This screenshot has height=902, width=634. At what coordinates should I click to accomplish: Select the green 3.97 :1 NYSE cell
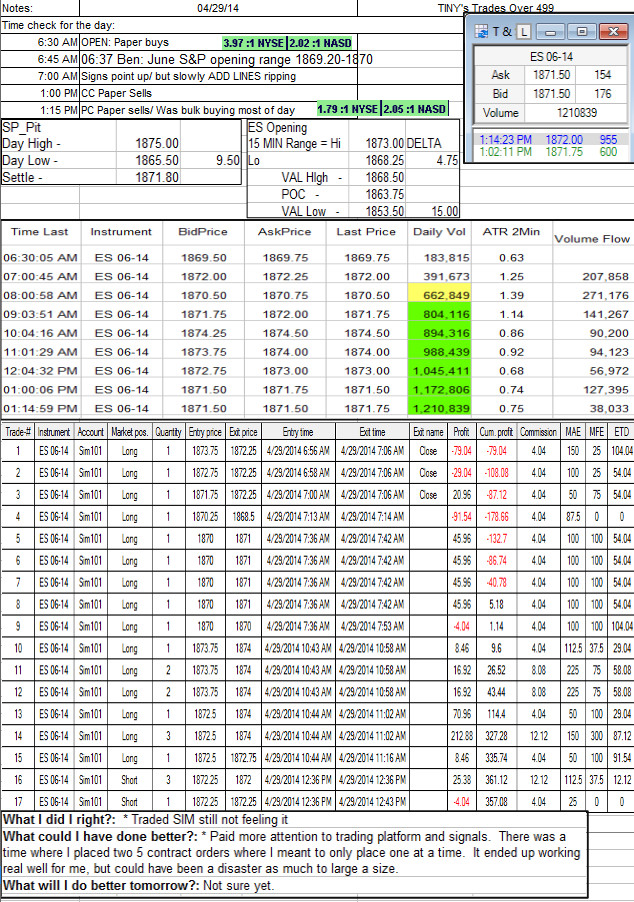pyautogui.click(x=254, y=43)
